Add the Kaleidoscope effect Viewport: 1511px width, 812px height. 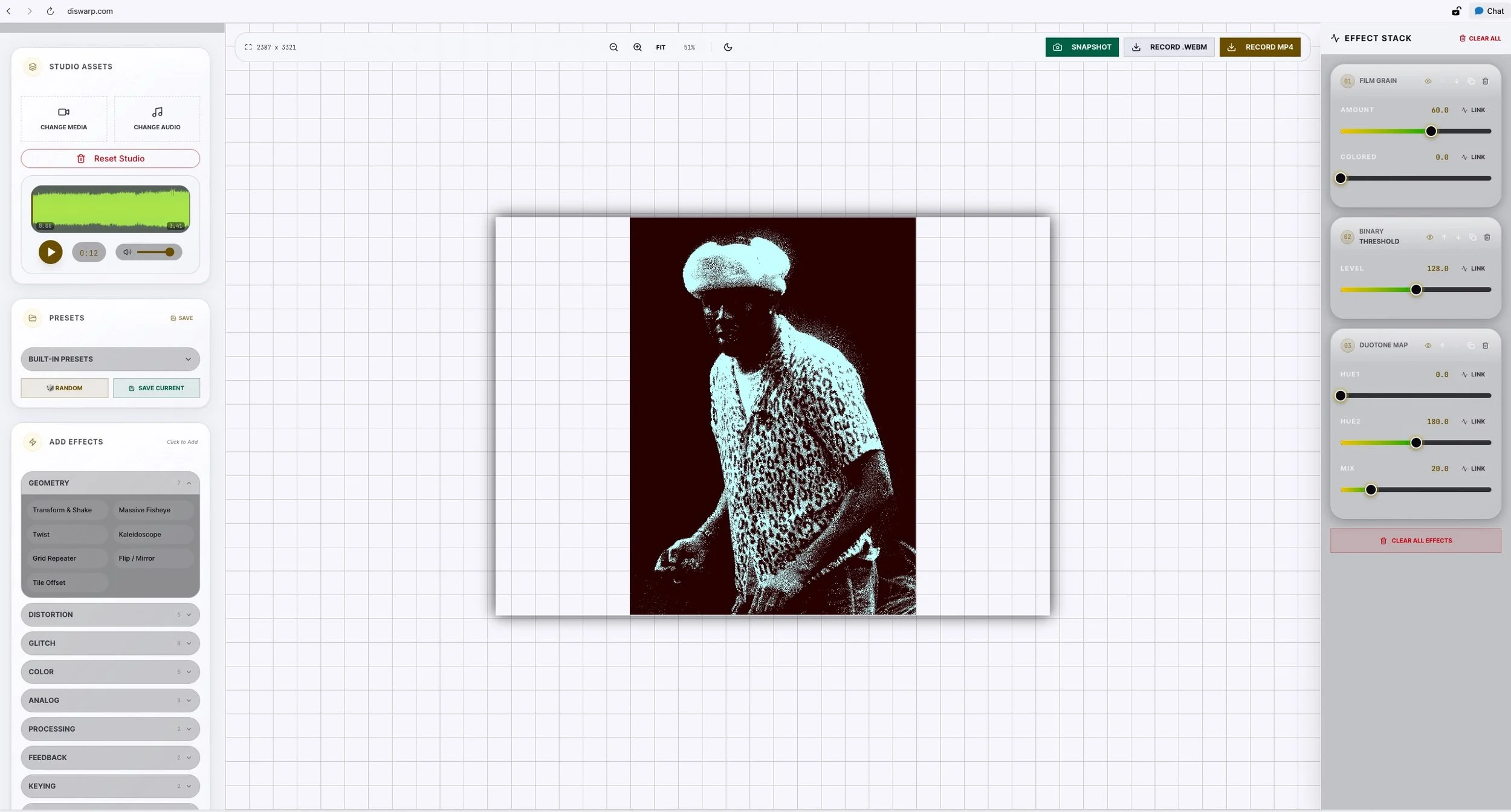tap(140, 534)
